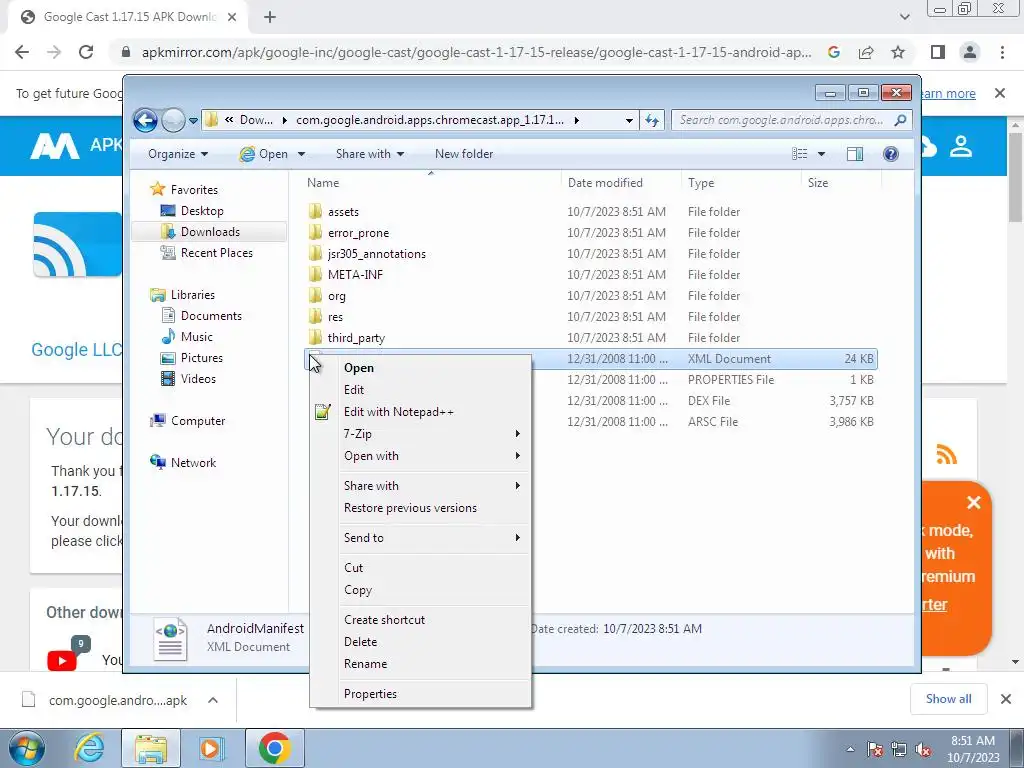Select Desktop in Favorites
This screenshot has height=768, width=1024.
(x=202, y=211)
